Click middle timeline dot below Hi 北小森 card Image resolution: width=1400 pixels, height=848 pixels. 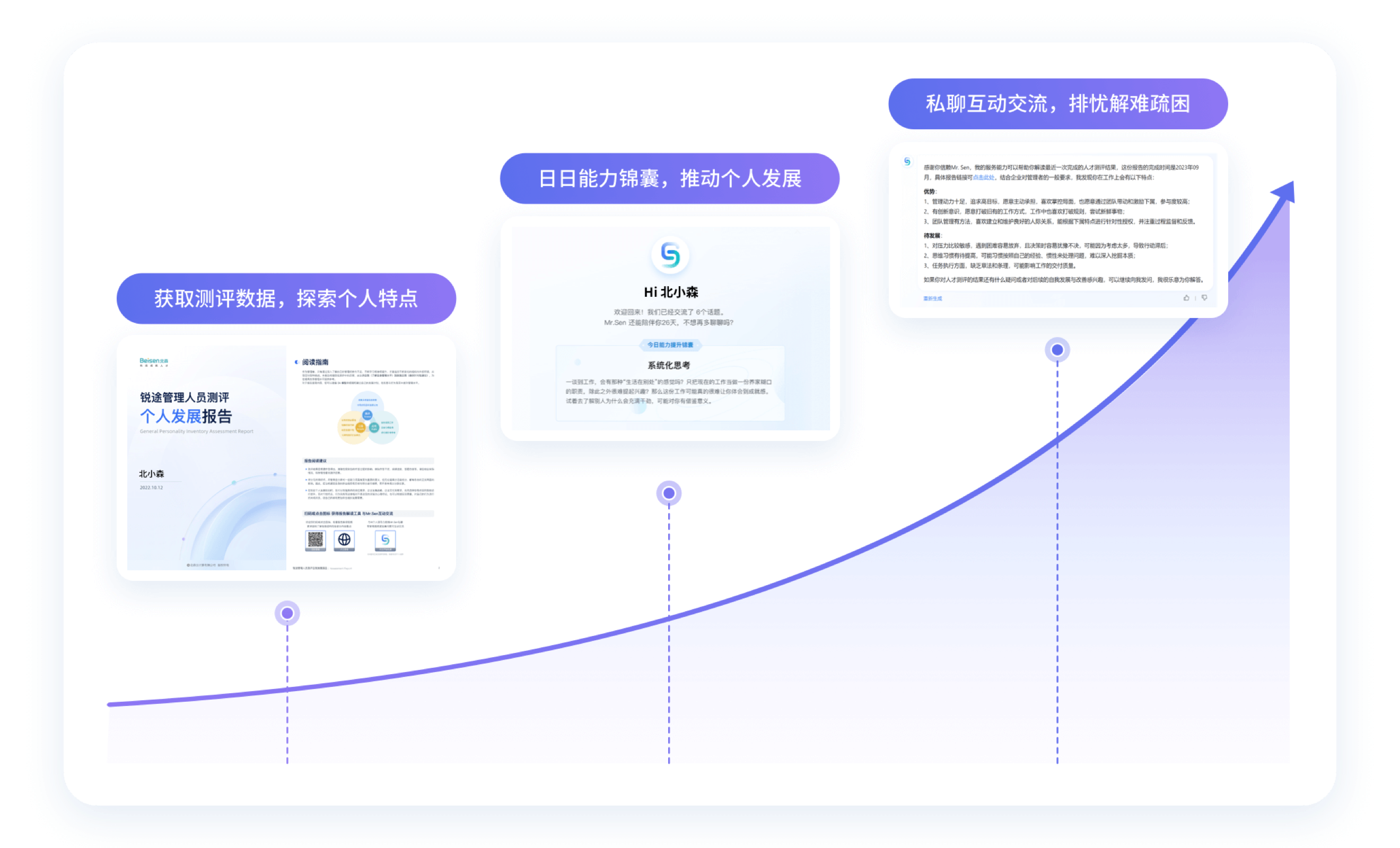669,493
